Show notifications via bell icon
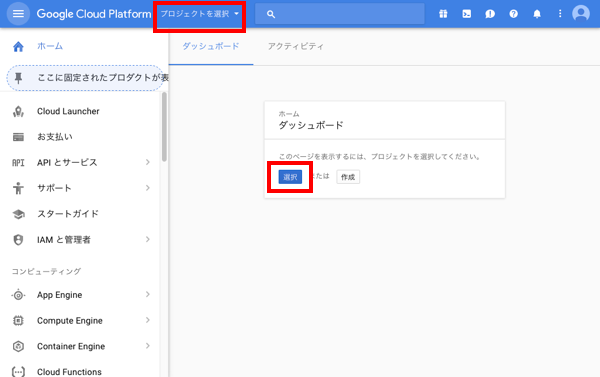This screenshot has width=600, height=377. (537, 14)
